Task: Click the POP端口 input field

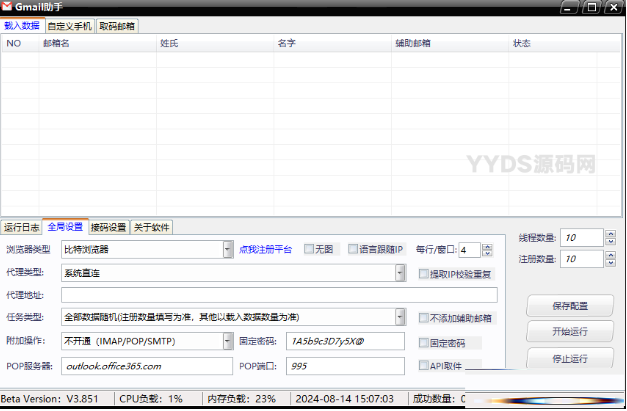Action: pos(345,366)
